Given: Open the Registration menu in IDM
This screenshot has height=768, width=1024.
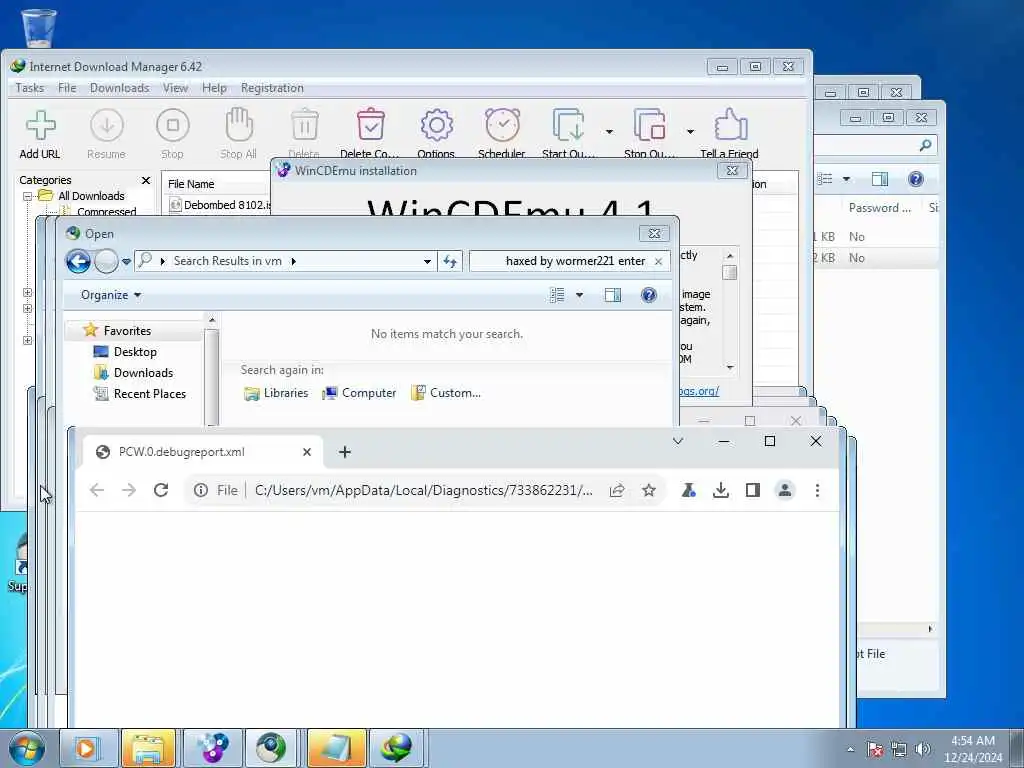Looking at the screenshot, I should [x=272, y=88].
